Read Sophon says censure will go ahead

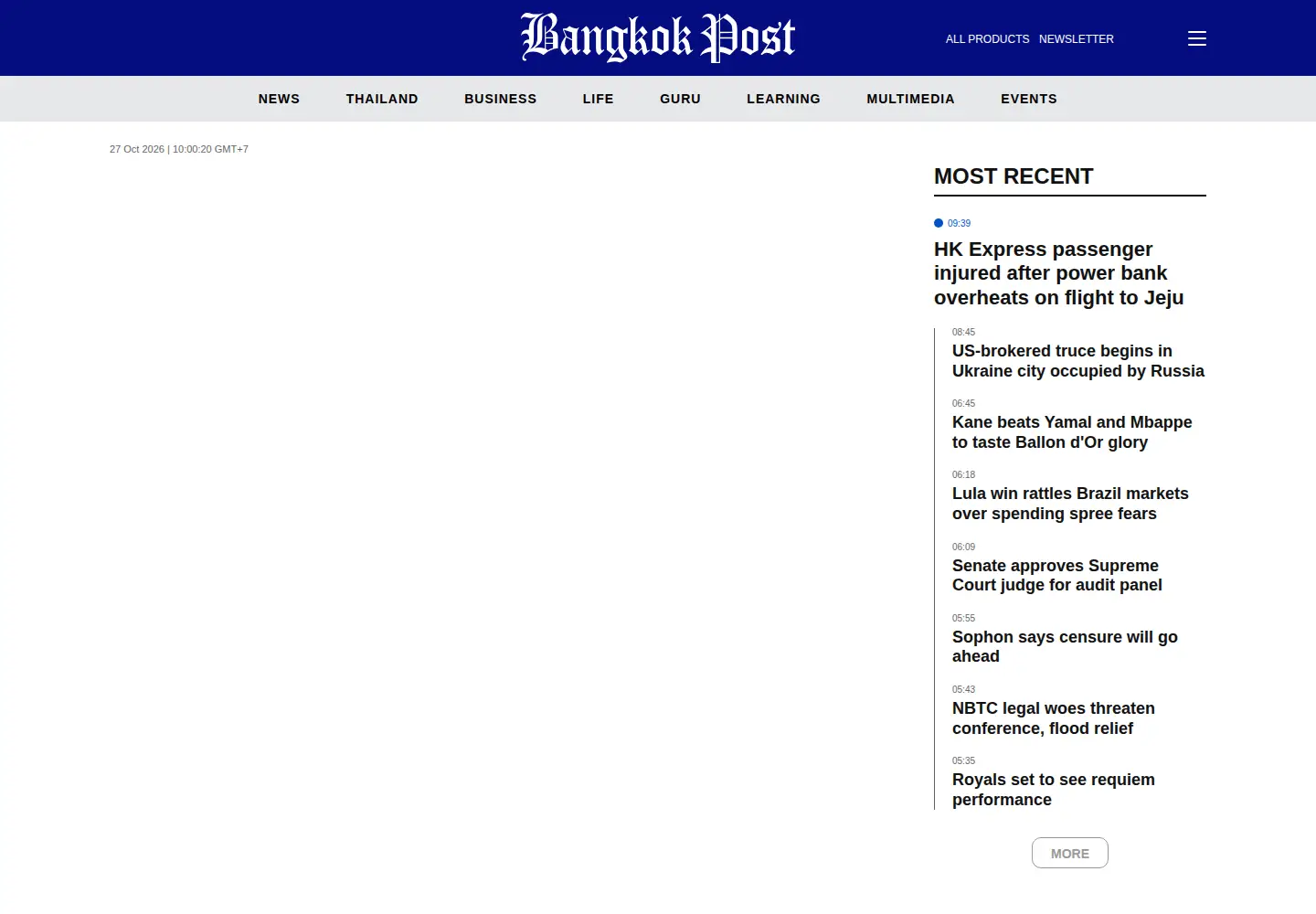tap(1065, 646)
